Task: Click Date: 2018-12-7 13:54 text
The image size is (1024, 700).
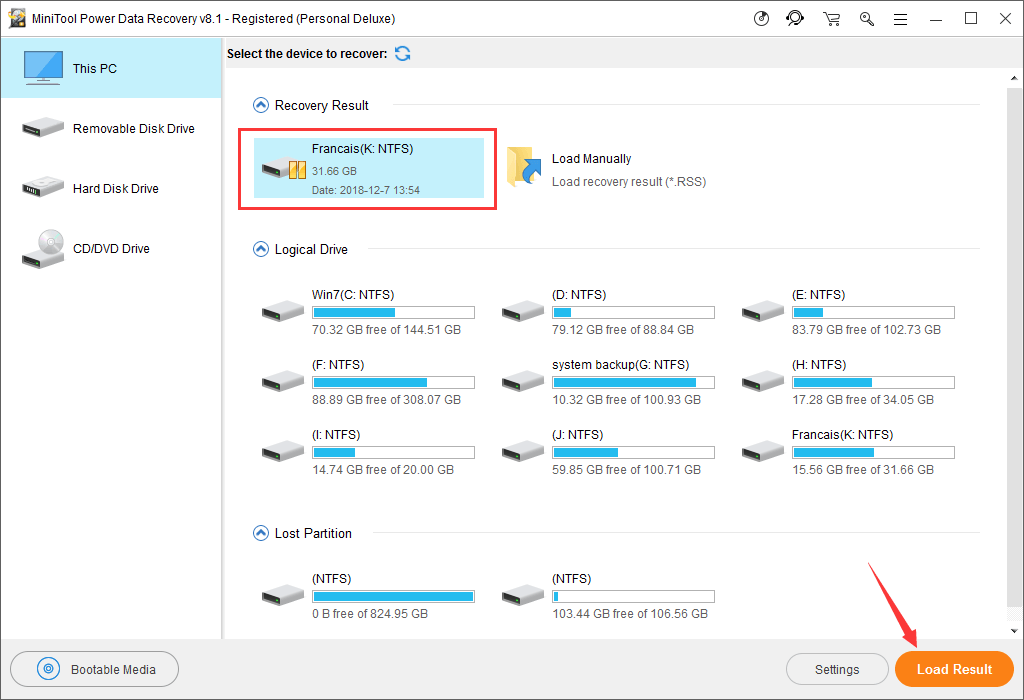Action: click(366, 190)
